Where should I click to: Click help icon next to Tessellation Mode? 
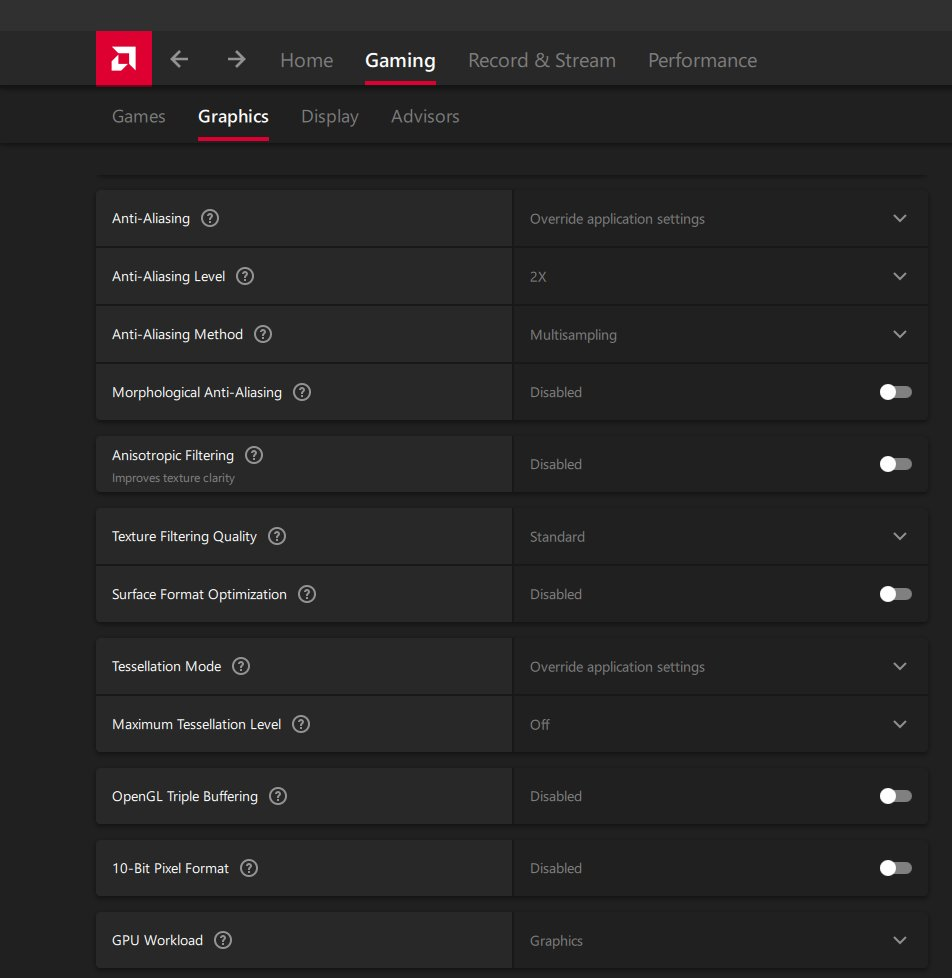pos(241,666)
